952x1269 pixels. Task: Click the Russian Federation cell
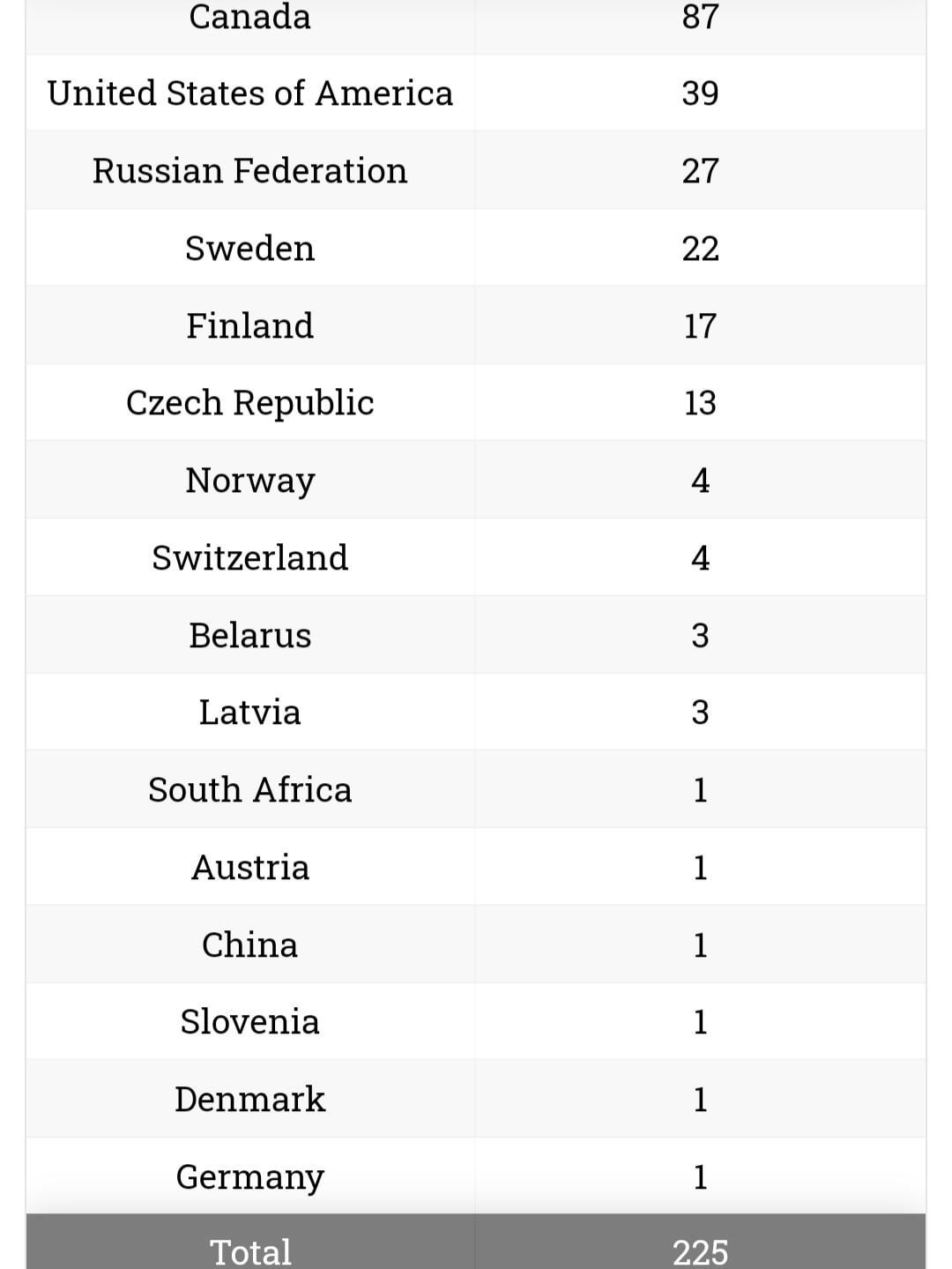click(249, 171)
